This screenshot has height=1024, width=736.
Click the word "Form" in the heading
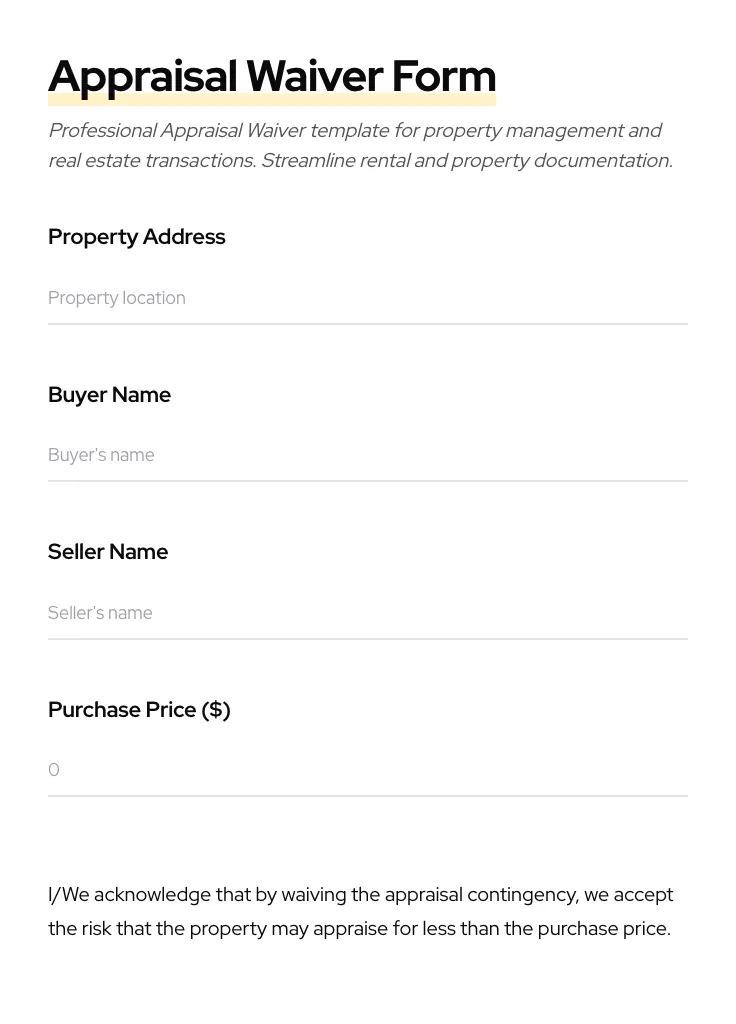(443, 77)
